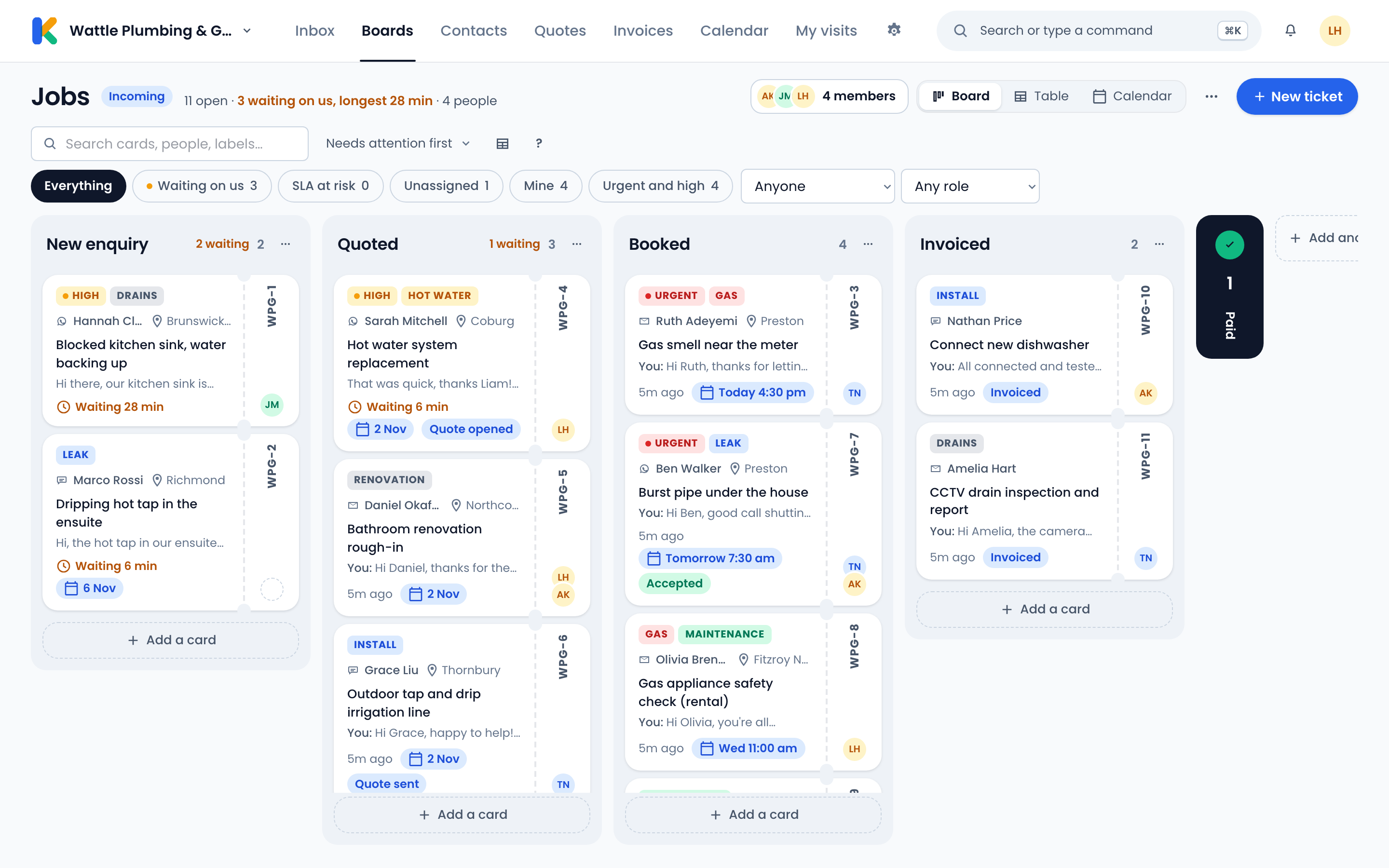Click the Today 4:30 pm date chip
Screen dimensions: 1389x868
pyautogui.click(x=753, y=393)
